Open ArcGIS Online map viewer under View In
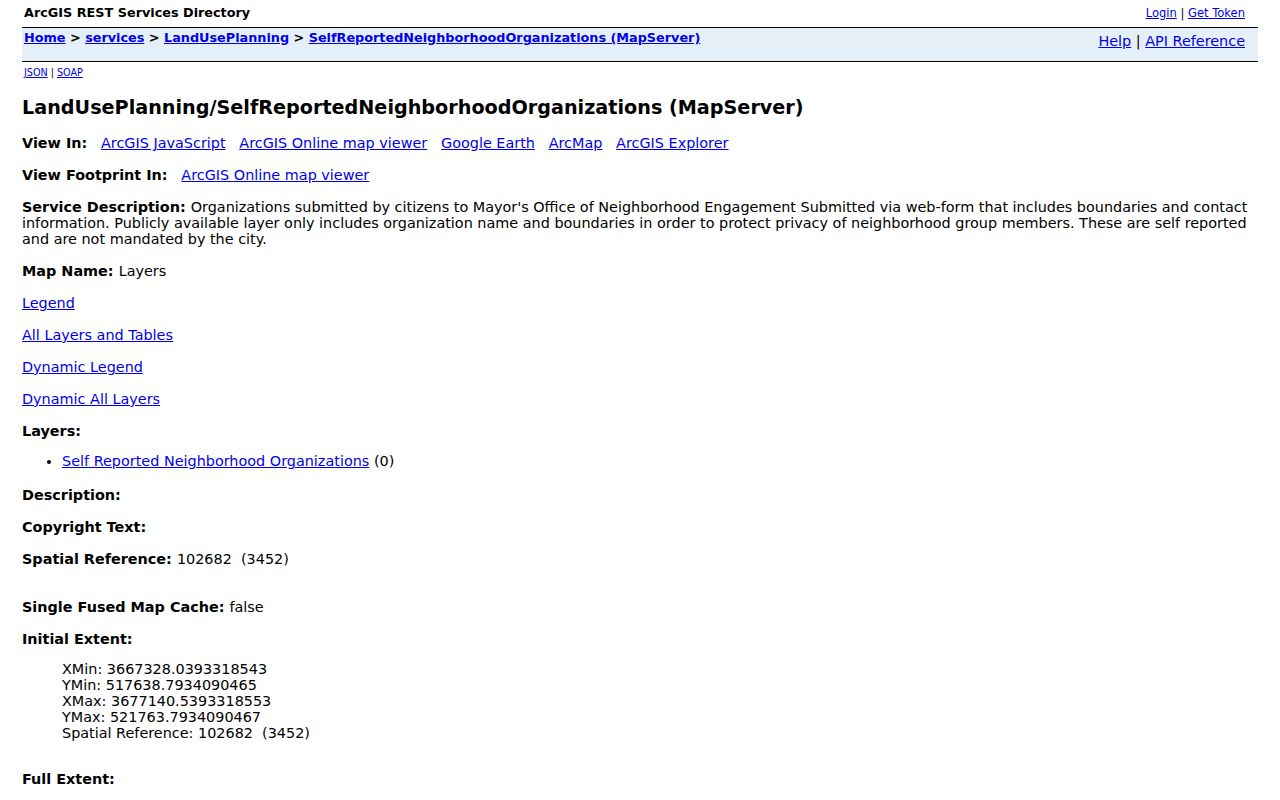1280x800 pixels. point(333,143)
